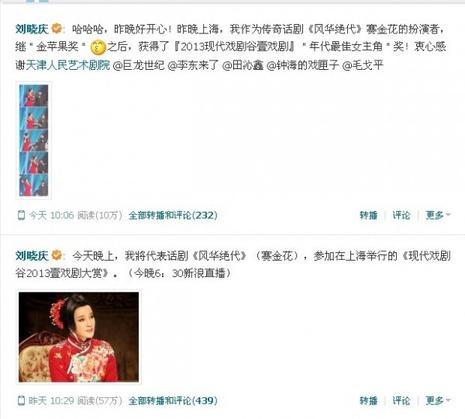Open the @毛戈平 mention
This screenshot has width=465, height=419.
pos(363,65)
